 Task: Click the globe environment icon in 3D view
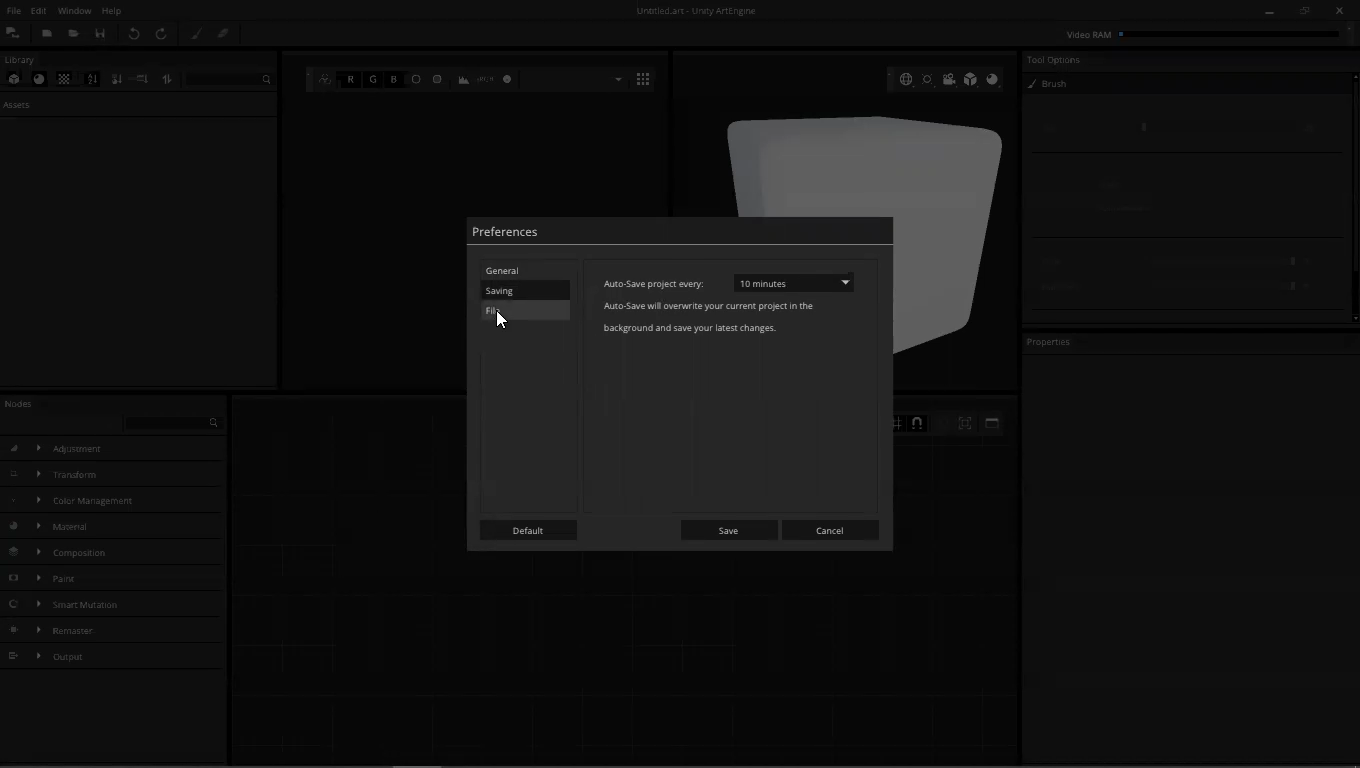click(906, 80)
